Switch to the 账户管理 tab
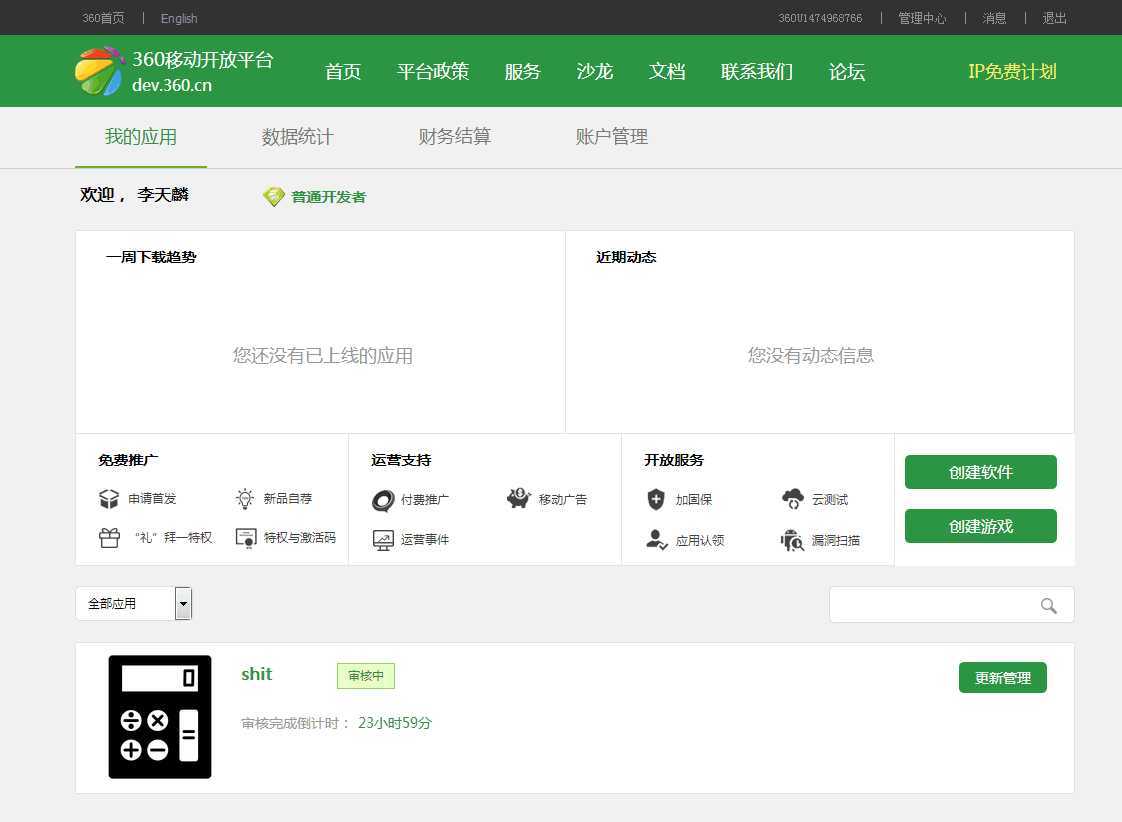 tap(612, 137)
